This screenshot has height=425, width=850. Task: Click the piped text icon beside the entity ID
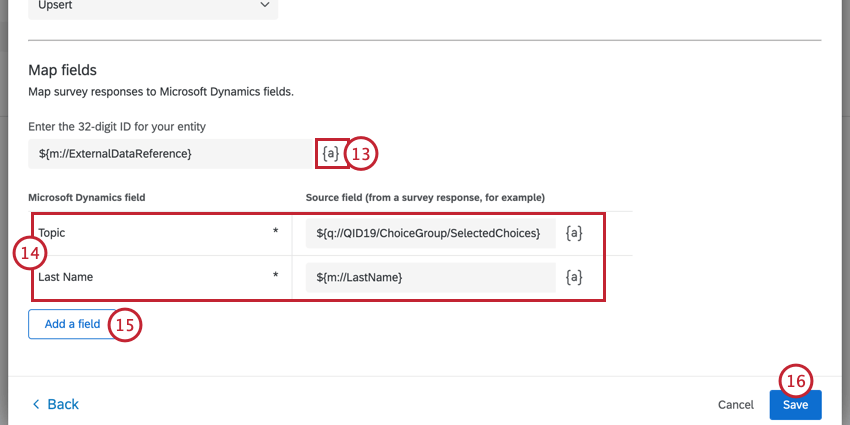pyautogui.click(x=330, y=153)
